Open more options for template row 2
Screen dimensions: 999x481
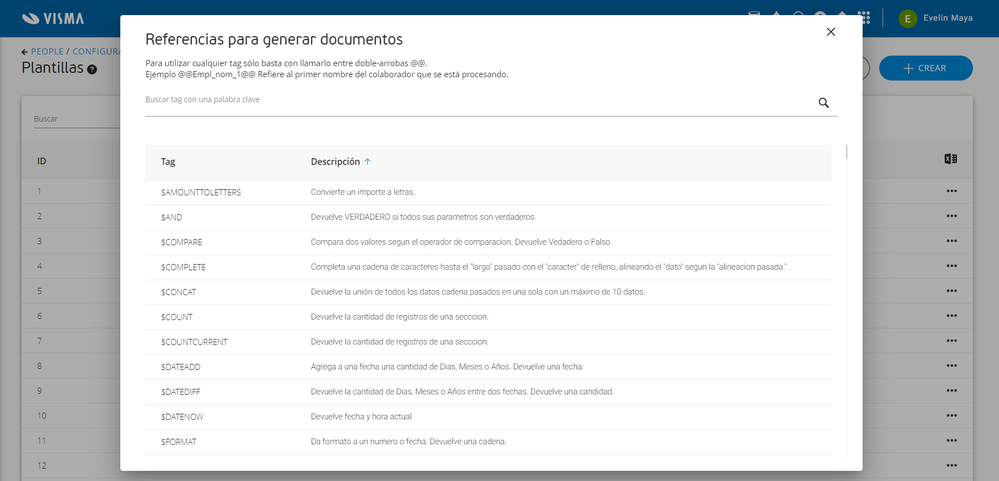952,216
